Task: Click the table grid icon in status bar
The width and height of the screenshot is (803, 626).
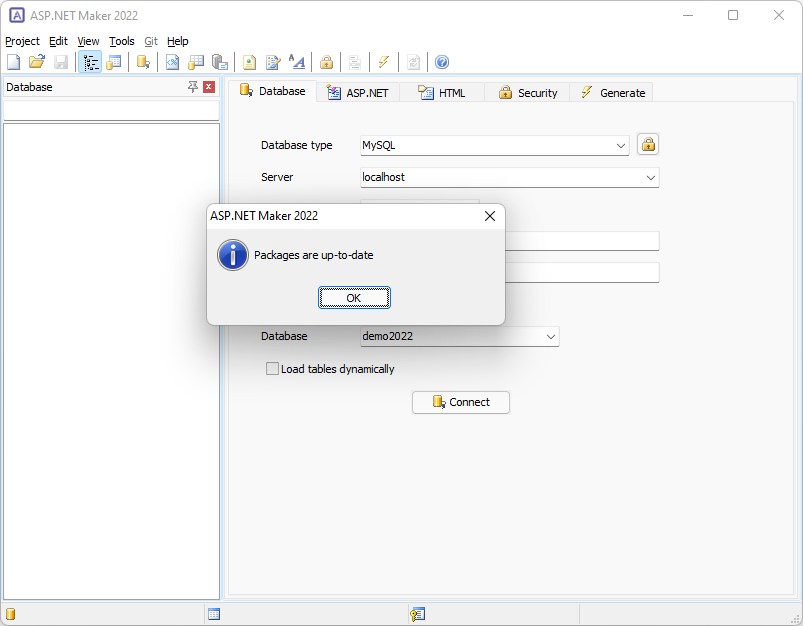Action: (214, 614)
